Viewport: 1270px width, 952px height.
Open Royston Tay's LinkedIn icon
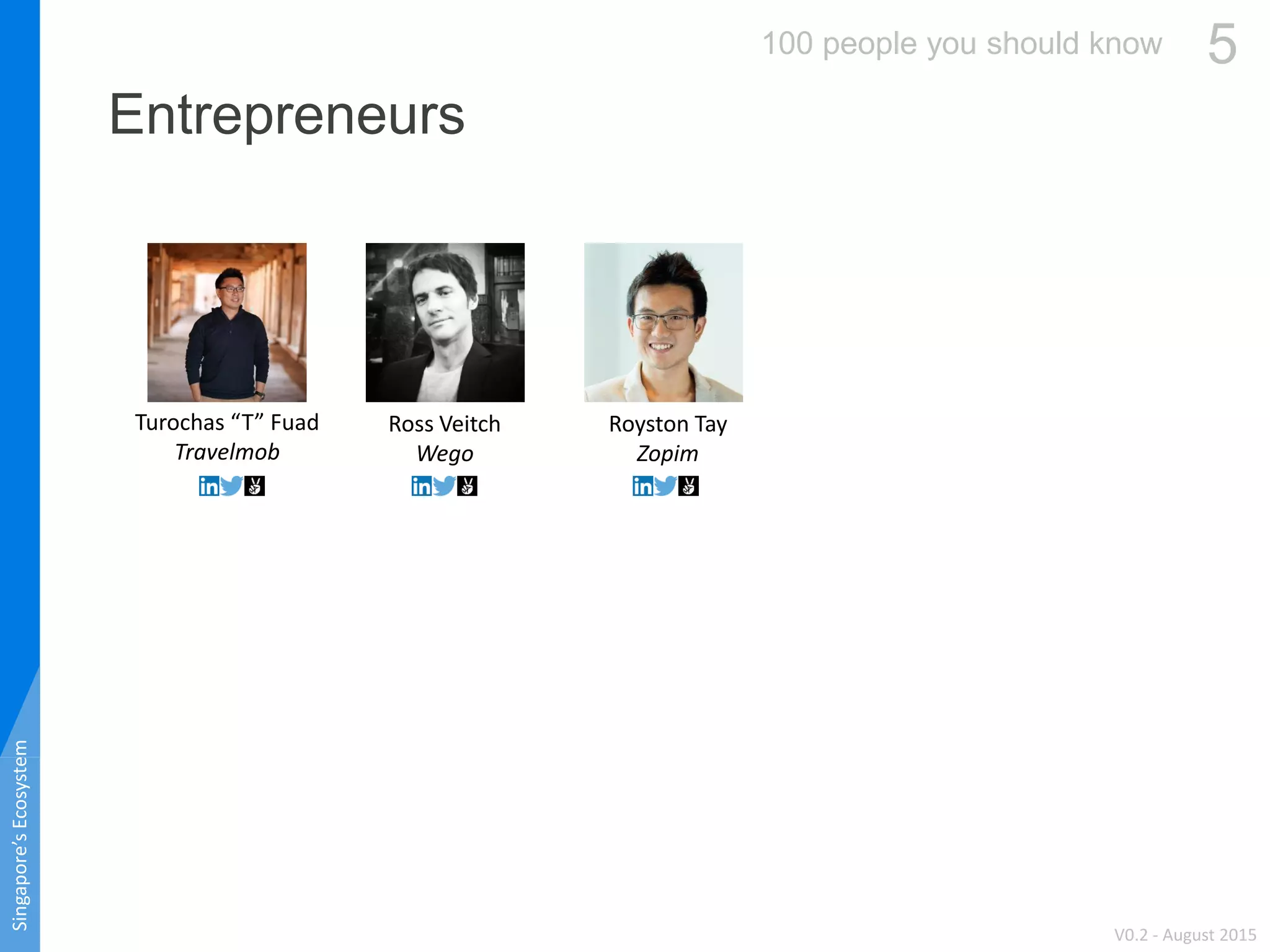coord(643,486)
